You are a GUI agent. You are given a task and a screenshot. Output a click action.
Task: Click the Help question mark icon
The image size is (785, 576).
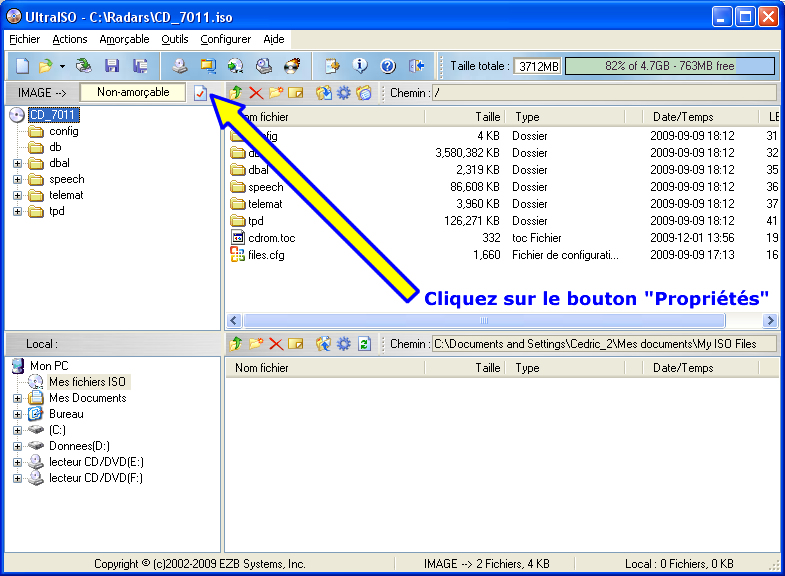(x=388, y=66)
